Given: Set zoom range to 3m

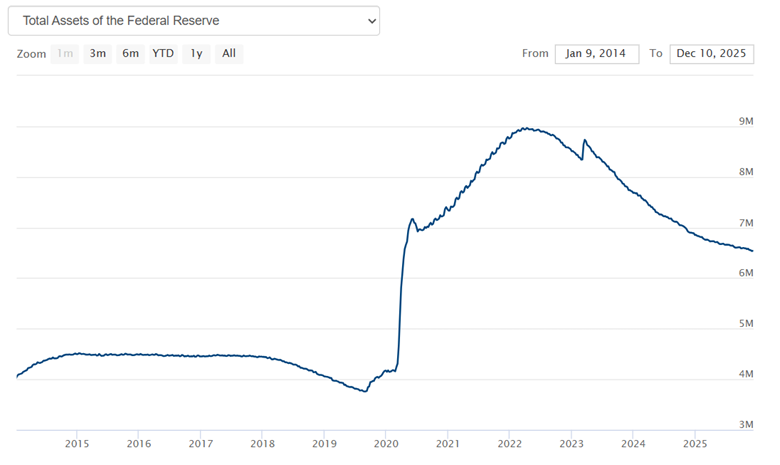Looking at the screenshot, I should point(97,53).
